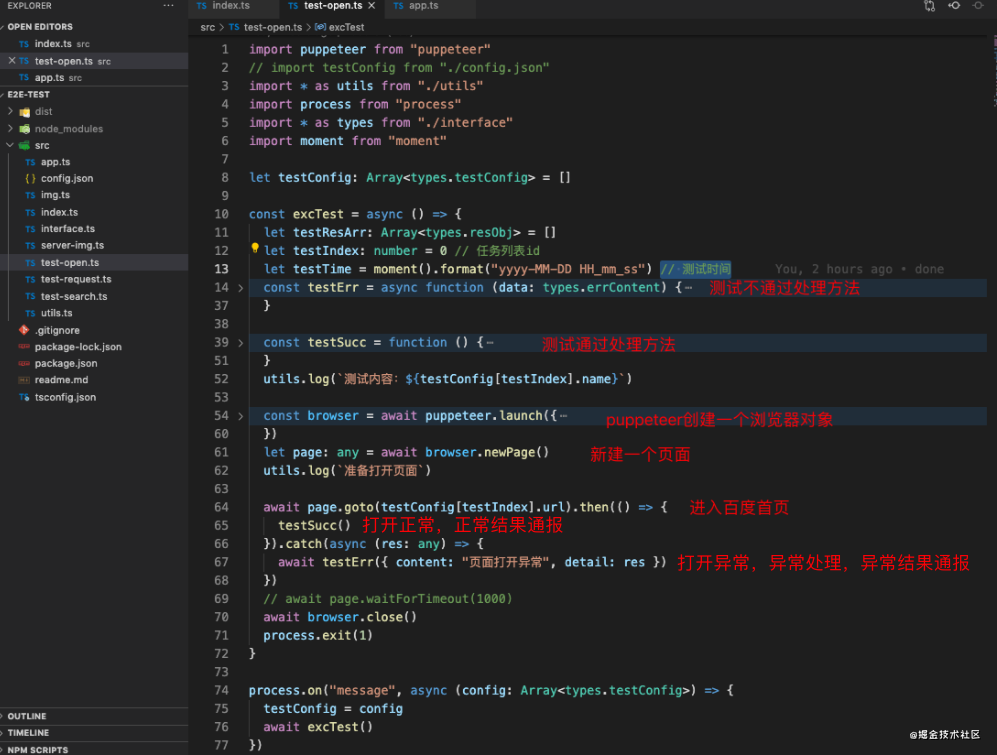997x755 pixels.
Task: Click line number 13 in gutter
Action: pyautogui.click(x=221, y=269)
